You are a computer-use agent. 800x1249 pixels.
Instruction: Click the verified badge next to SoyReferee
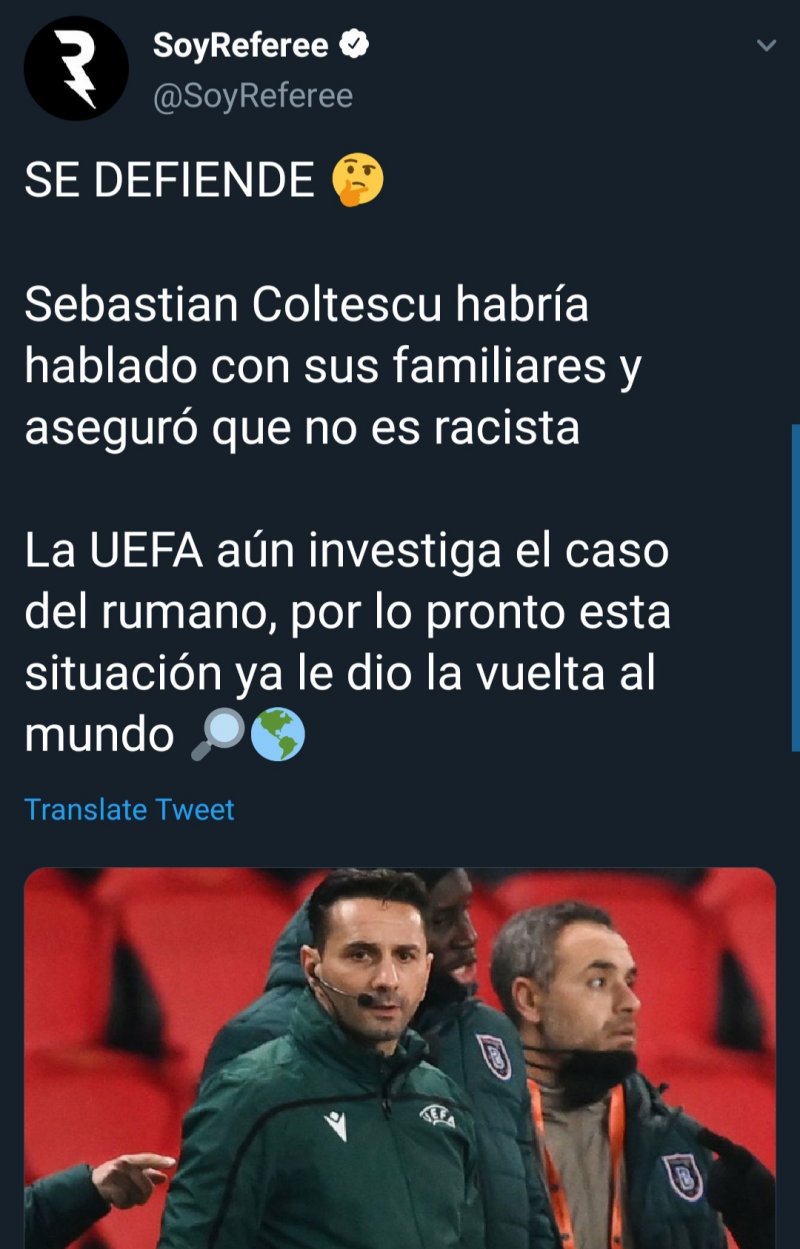[x=355, y=45]
